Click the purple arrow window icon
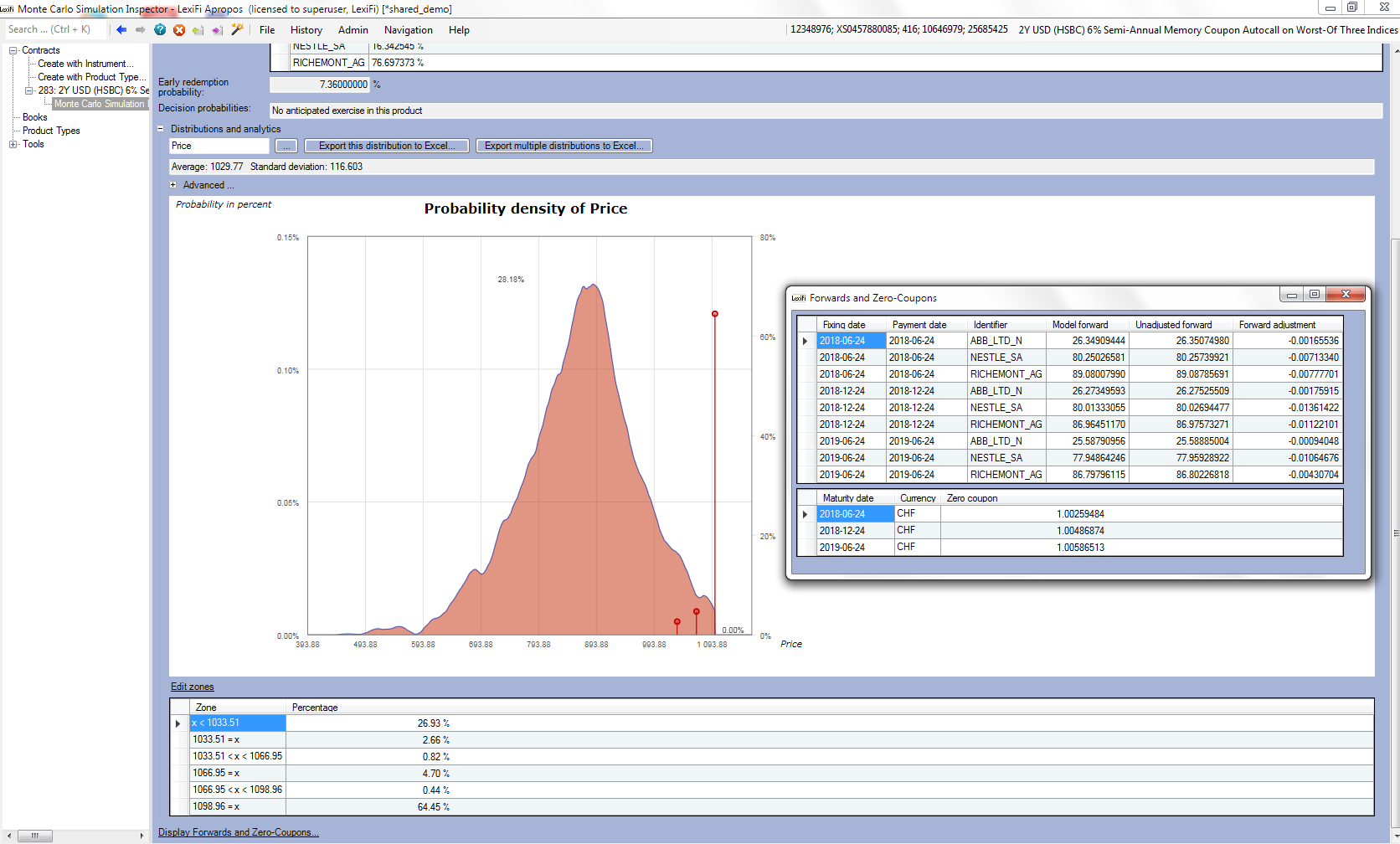 tap(218, 29)
